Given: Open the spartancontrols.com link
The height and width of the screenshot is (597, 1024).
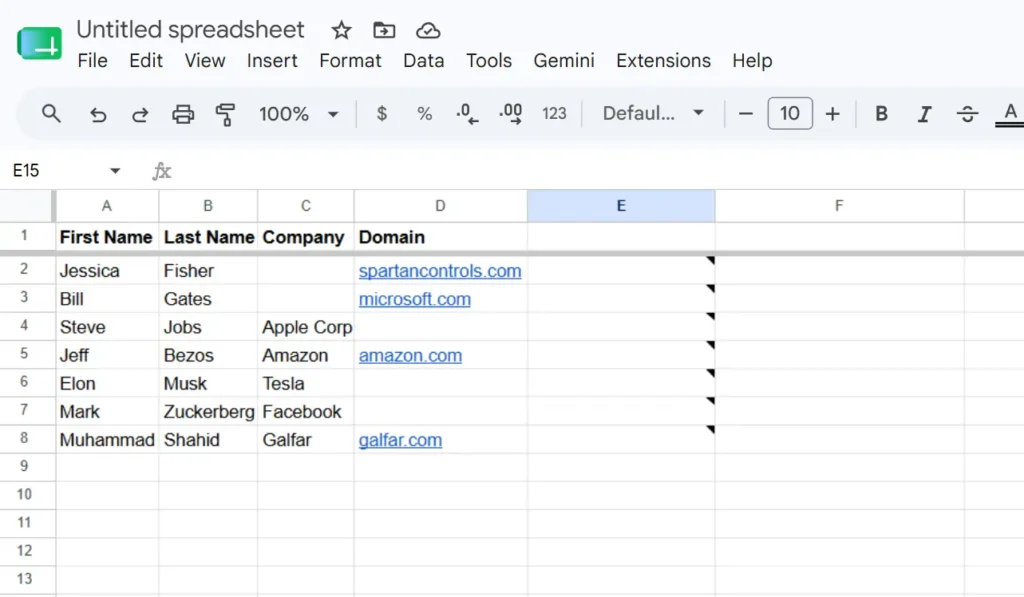Looking at the screenshot, I should pyautogui.click(x=440, y=271).
